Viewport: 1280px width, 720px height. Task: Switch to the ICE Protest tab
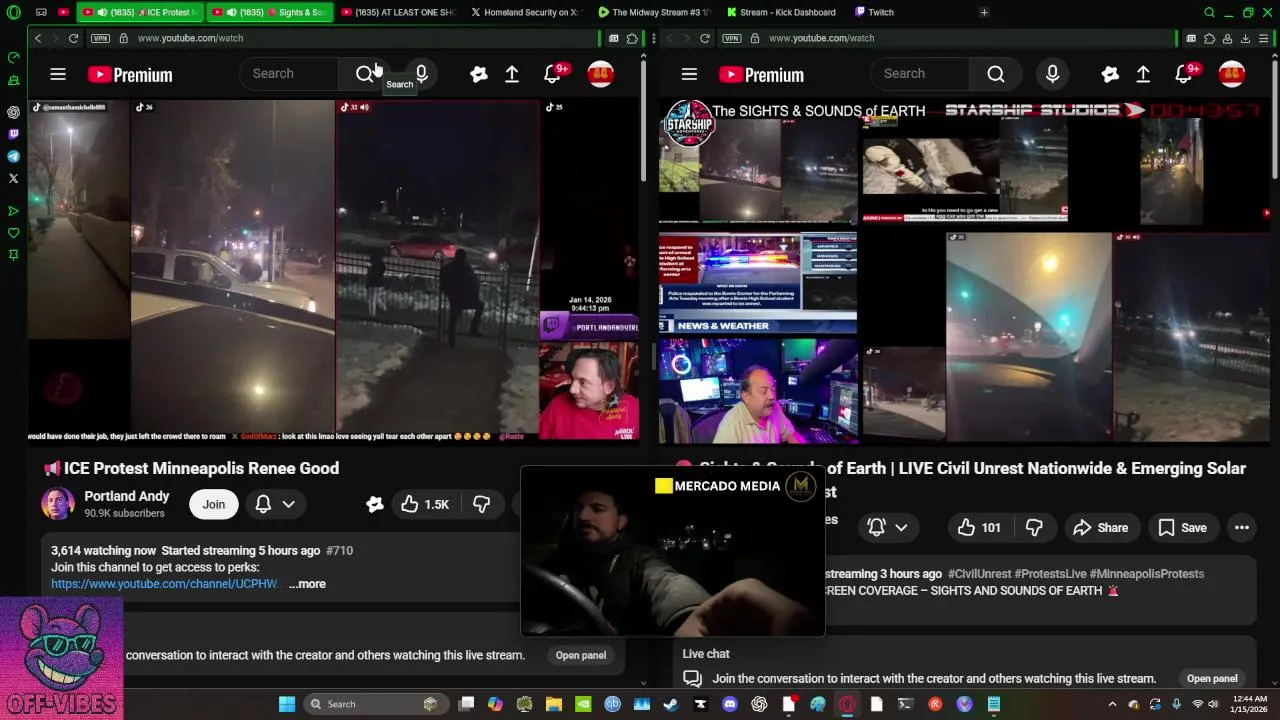138,12
